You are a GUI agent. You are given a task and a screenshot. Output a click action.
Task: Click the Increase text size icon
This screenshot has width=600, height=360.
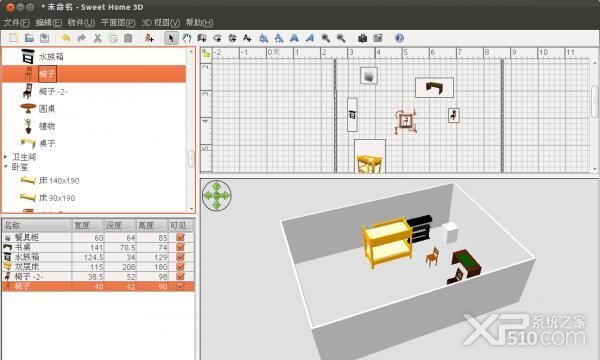(x=263, y=38)
